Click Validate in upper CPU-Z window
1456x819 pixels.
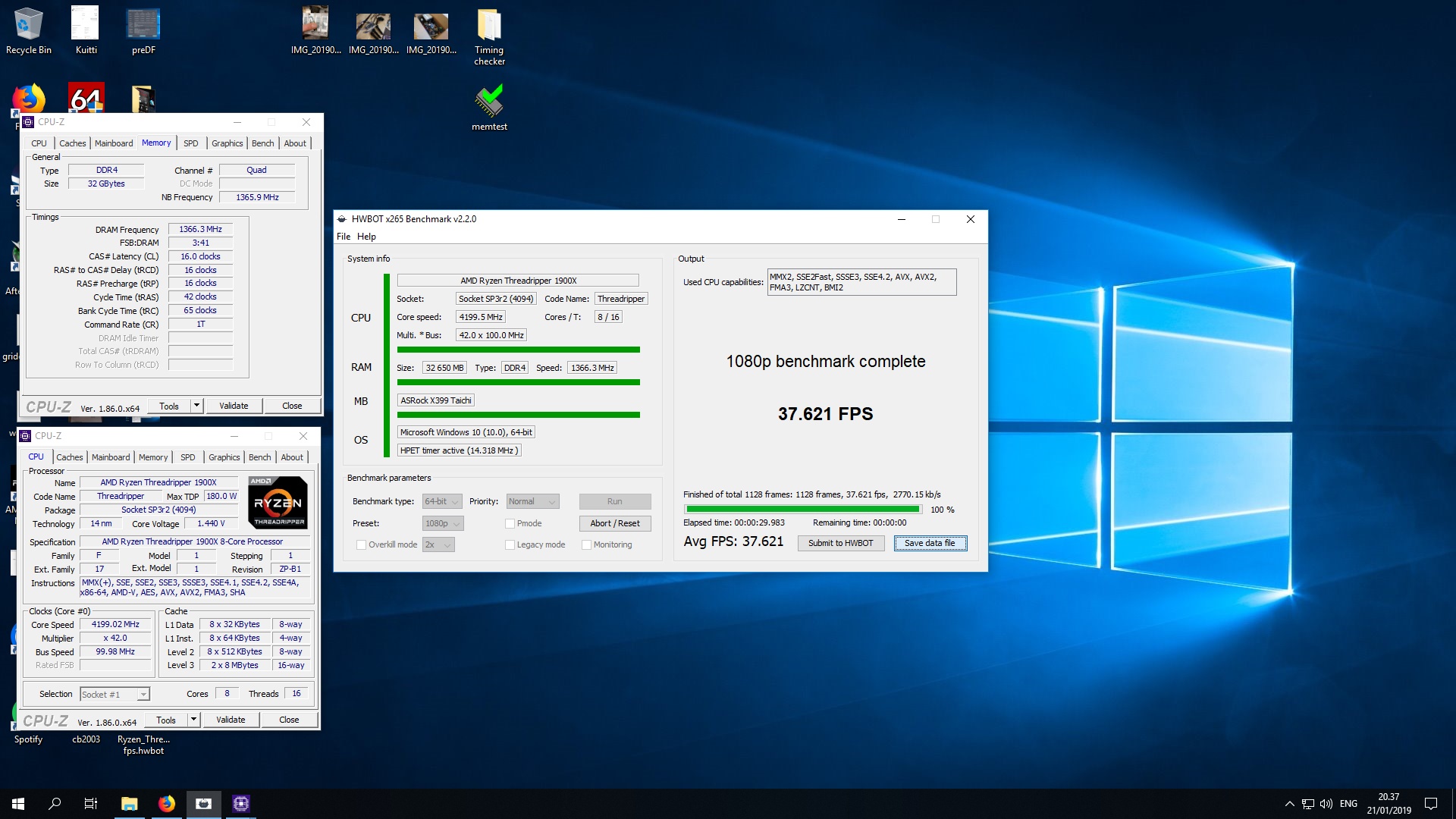tap(234, 406)
